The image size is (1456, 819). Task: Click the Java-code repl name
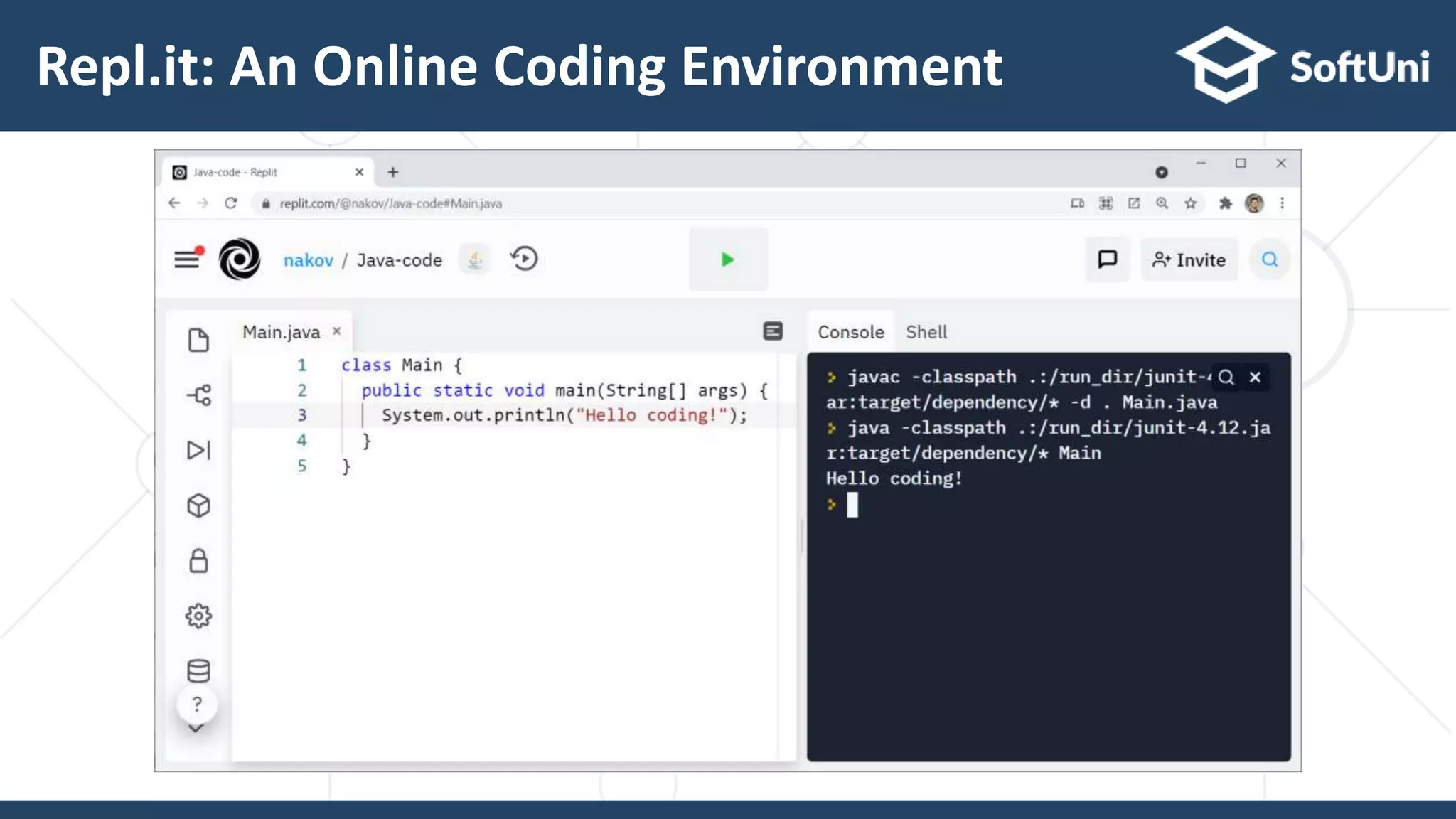[x=399, y=260]
